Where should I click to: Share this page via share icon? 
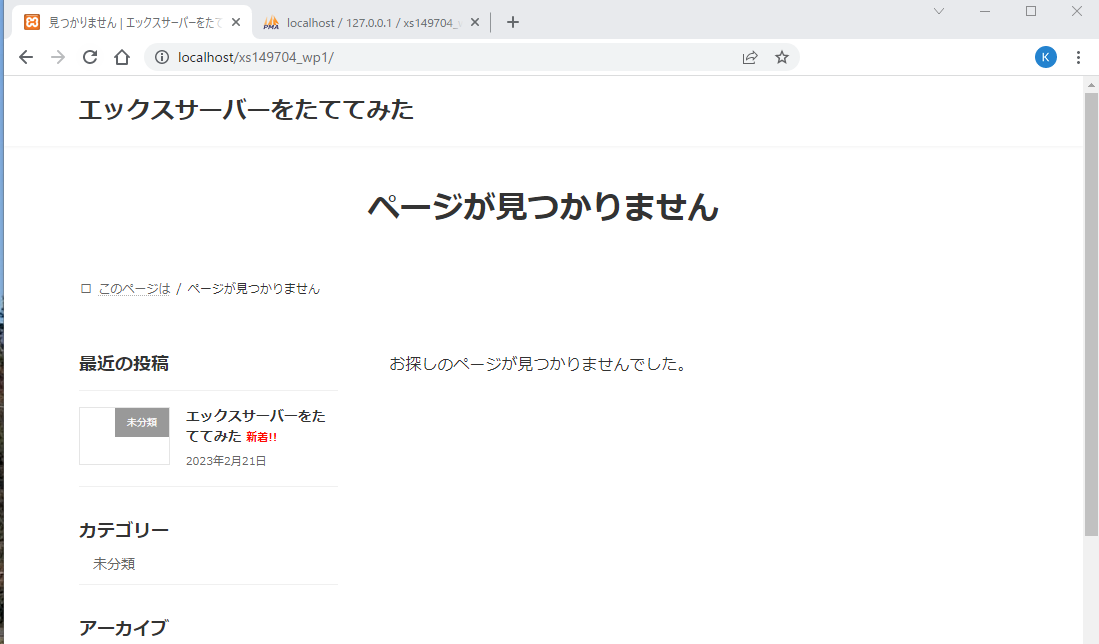750,57
